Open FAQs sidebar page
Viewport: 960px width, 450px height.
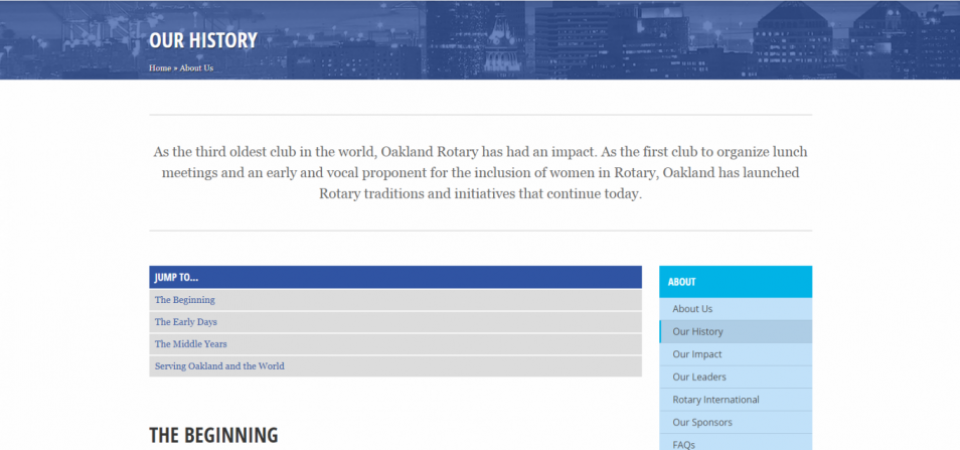(x=735, y=443)
